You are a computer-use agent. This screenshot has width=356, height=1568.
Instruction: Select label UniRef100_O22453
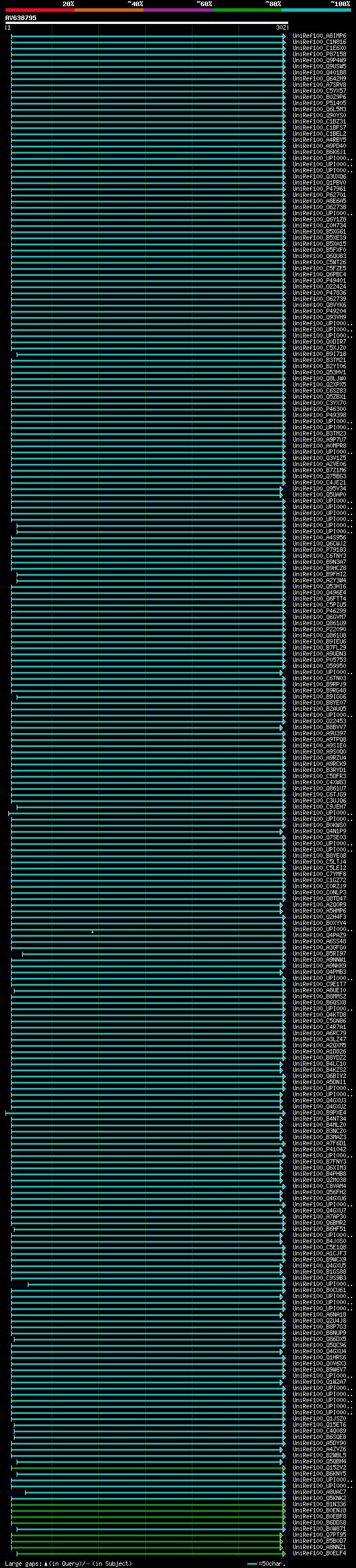point(319,721)
